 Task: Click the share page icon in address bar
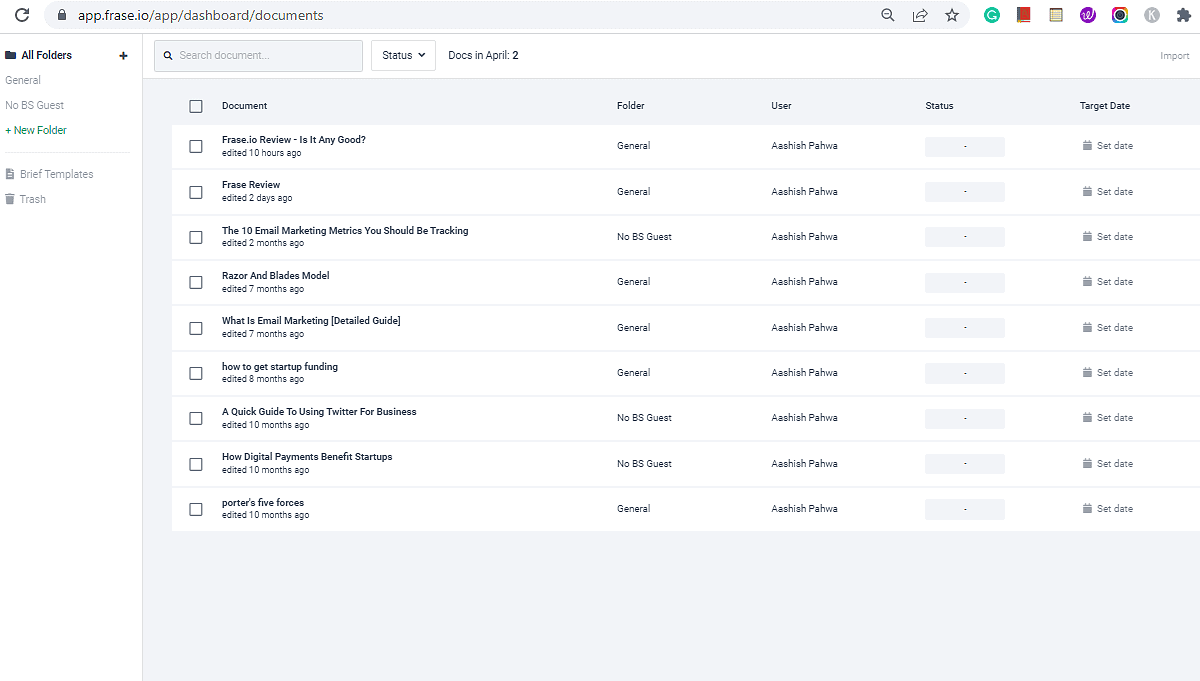[919, 15]
